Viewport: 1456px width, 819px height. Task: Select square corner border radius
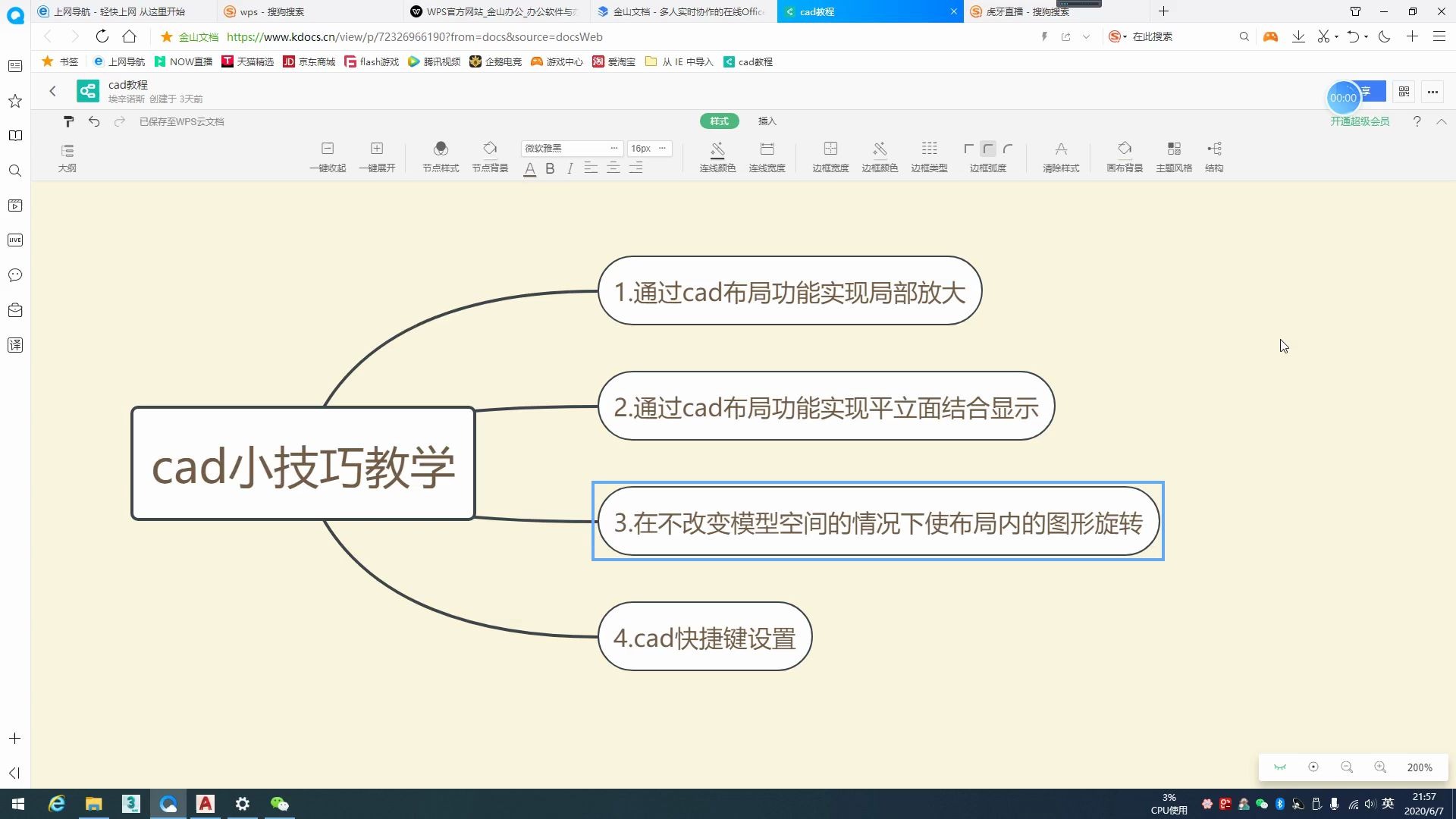click(968, 149)
